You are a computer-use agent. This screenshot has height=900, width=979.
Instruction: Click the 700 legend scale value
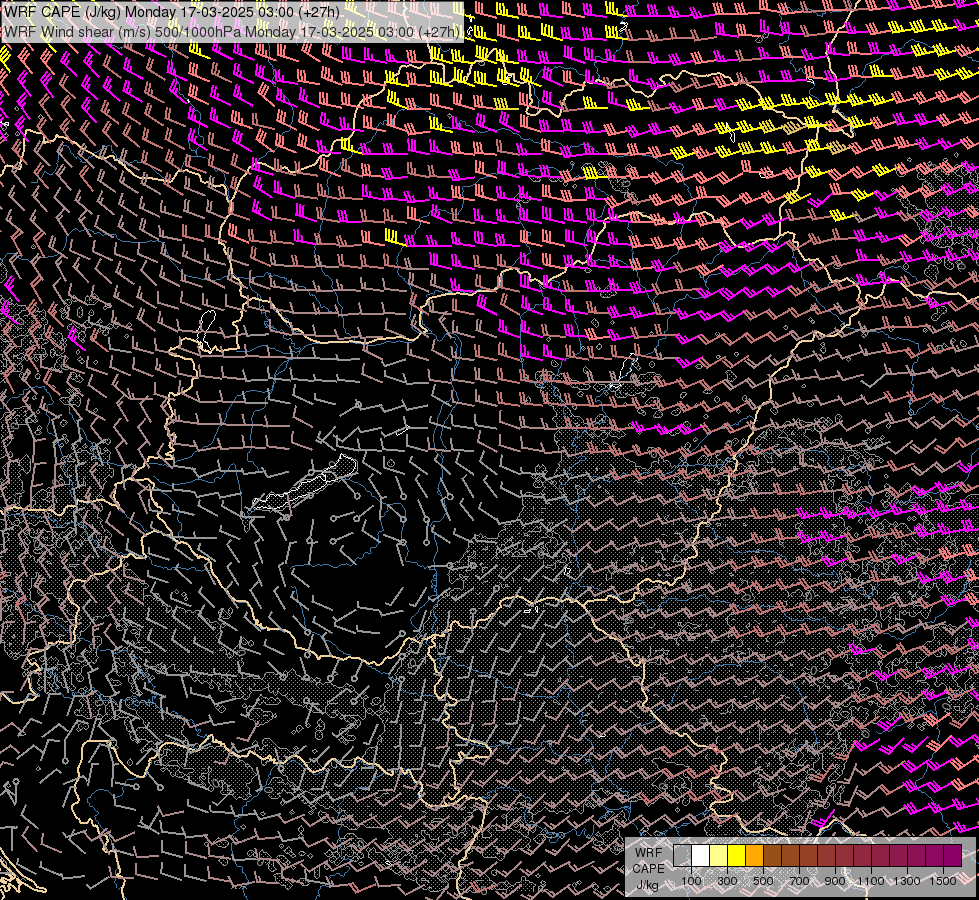pyautogui.click(x=799, y=881)
